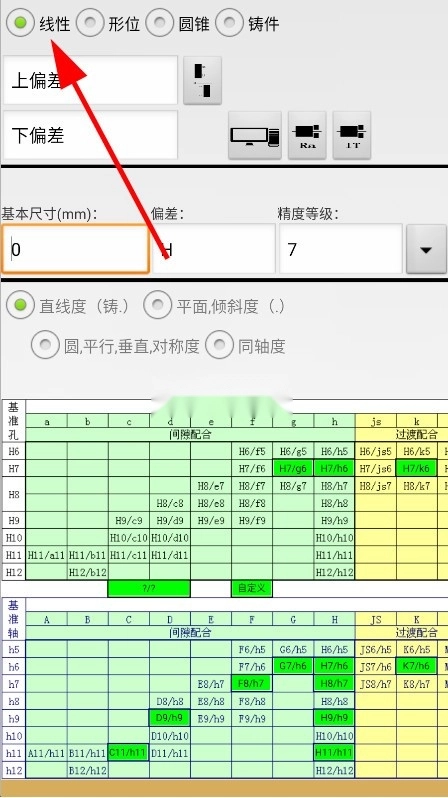Pick the H9/f9 cell
The height and width of the screenshot is (798, 448).
pyautogui.click(x=252, y=521)
